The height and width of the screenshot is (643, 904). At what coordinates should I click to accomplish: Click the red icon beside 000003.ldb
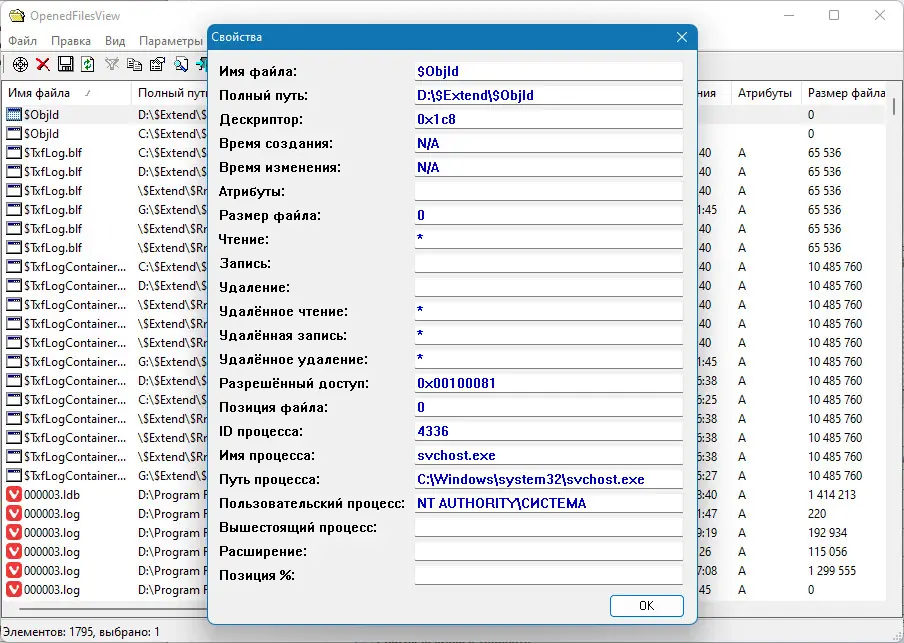pos(14,494)
